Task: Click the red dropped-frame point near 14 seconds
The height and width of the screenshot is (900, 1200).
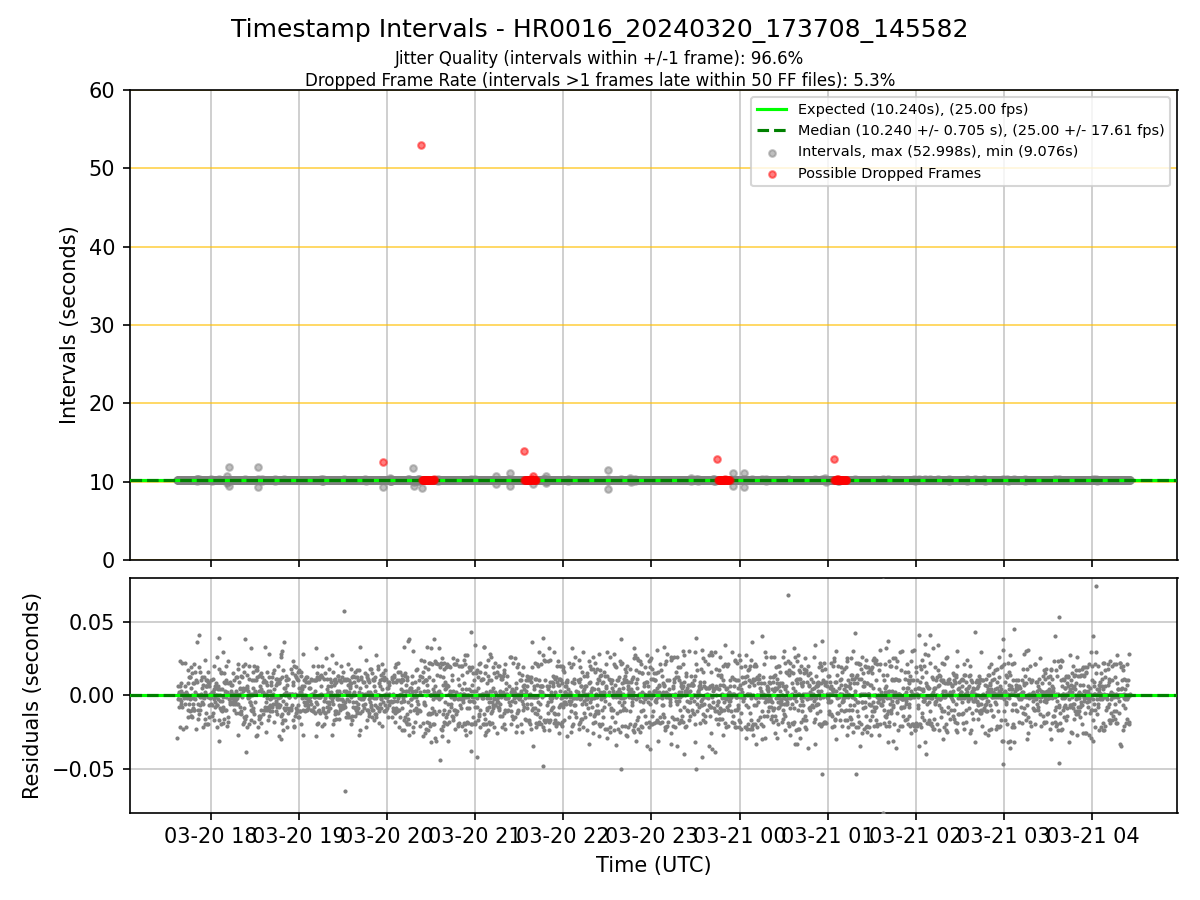Action: 524,451
